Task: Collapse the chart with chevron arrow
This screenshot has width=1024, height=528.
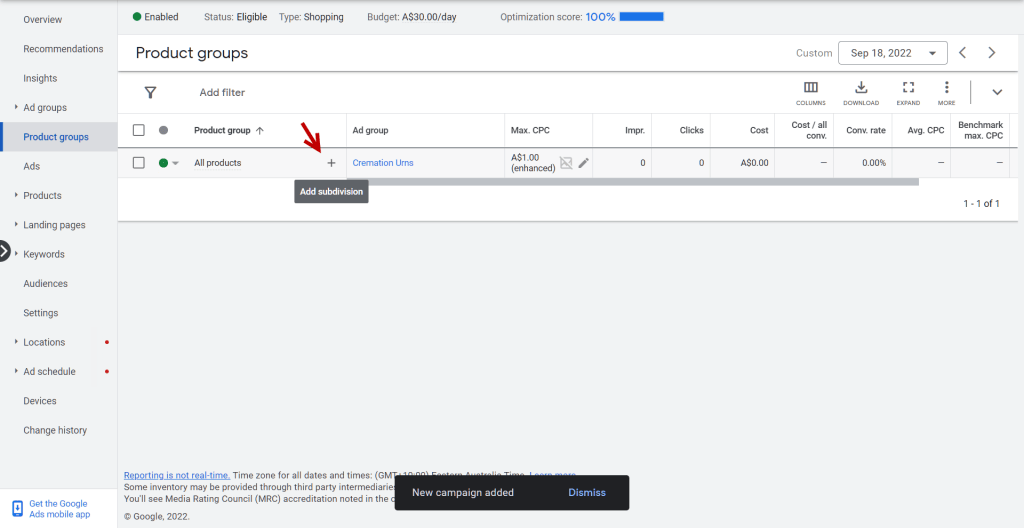Action: (x=997, y=92)
